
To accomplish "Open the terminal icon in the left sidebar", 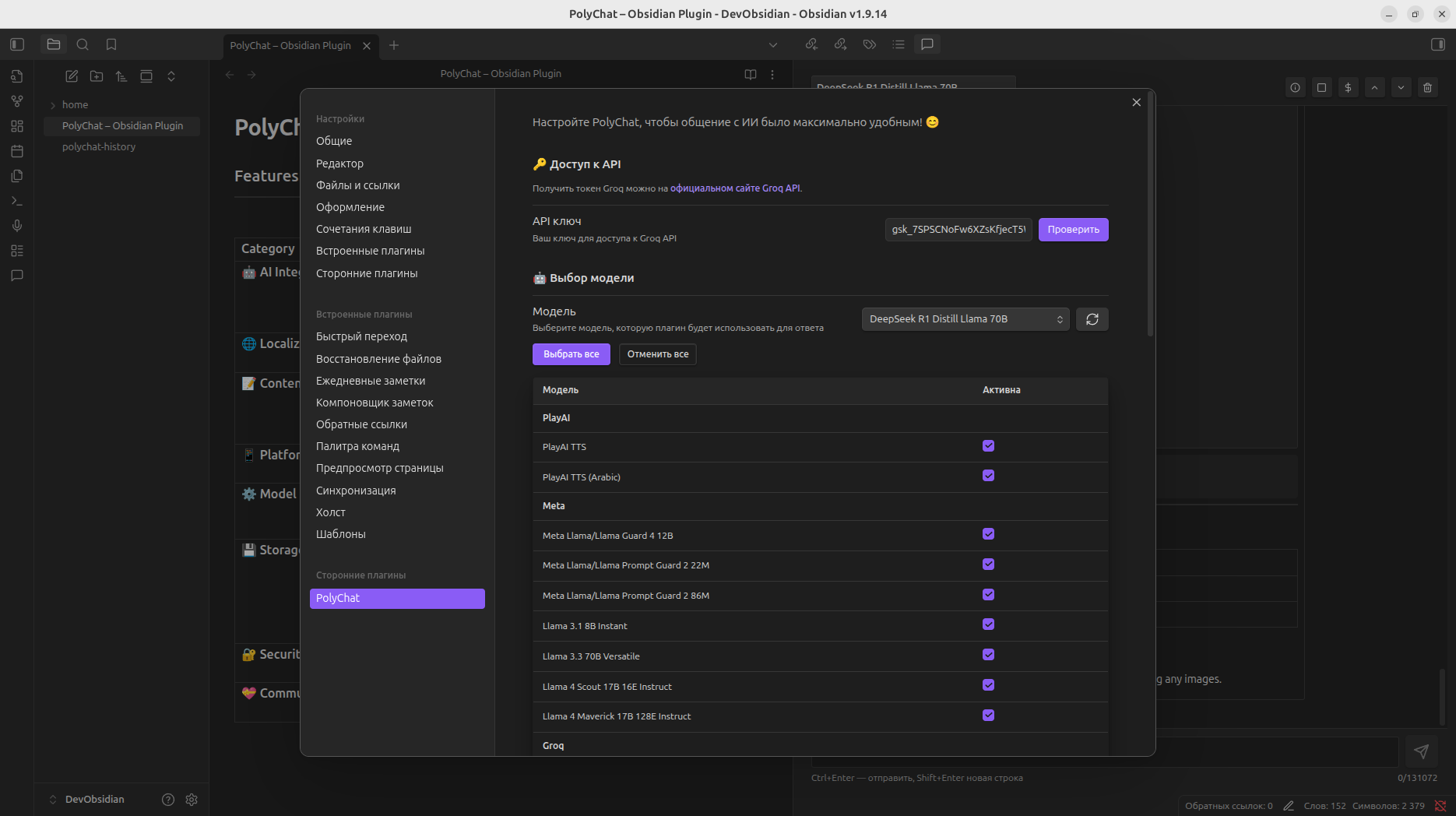I will coord(16,200).
